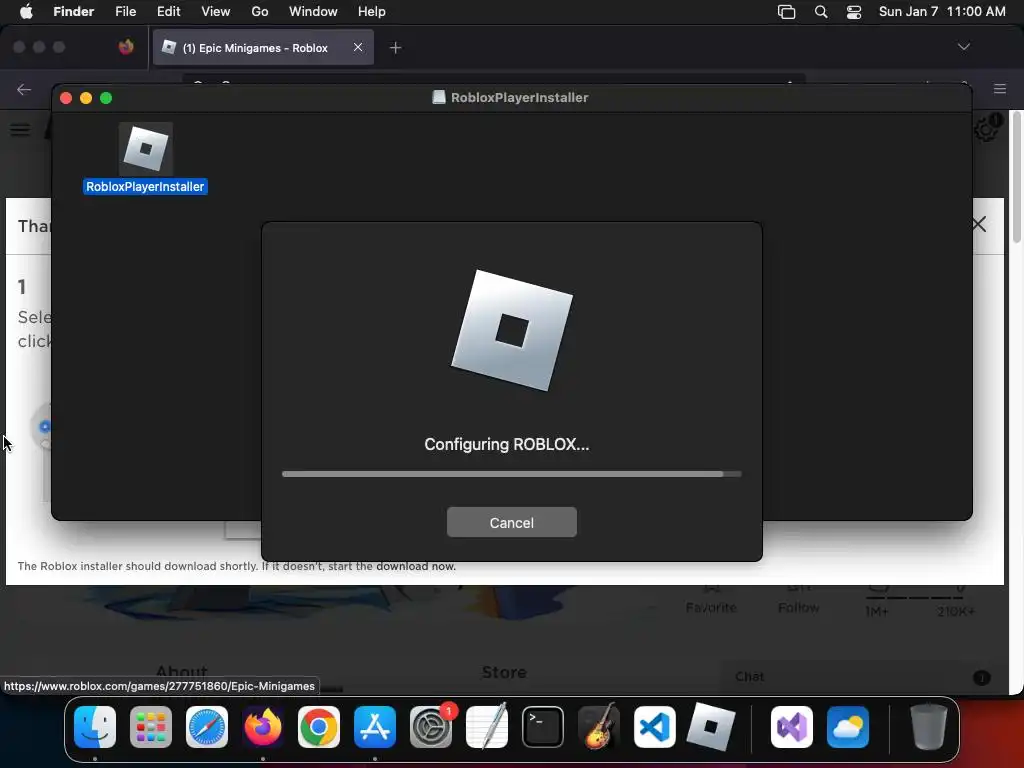
Task: Open the Edit menu
Action: pyautogui.click(x=168, y=12)
